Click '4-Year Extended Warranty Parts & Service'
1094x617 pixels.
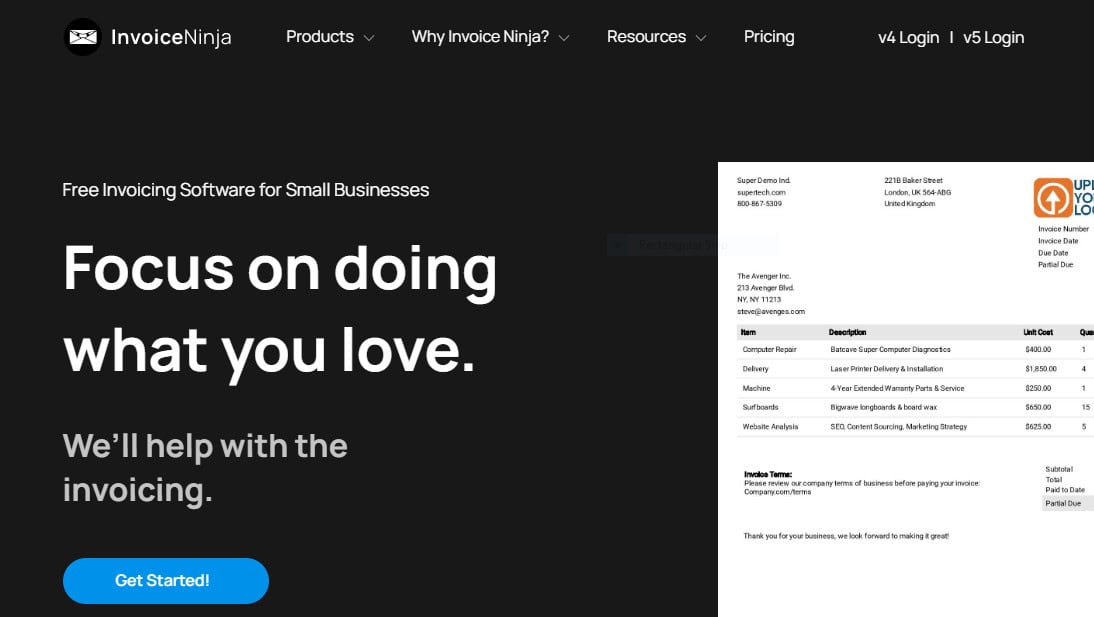pos(897,388)
